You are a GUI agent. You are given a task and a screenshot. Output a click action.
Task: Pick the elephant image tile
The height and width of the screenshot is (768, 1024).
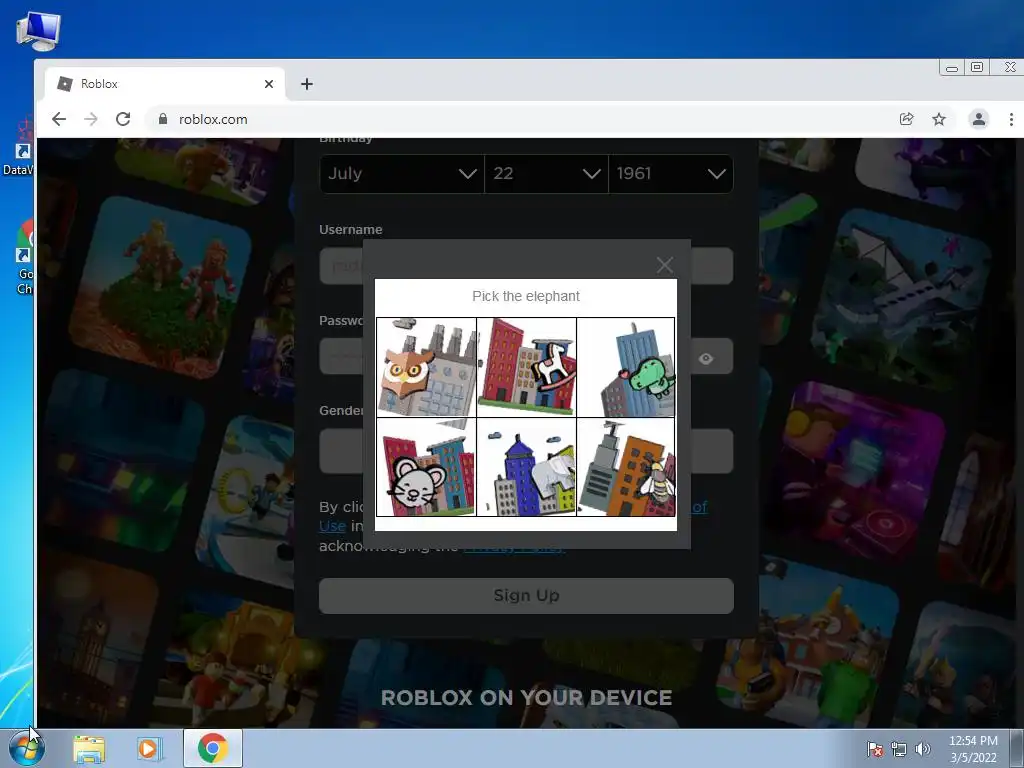[526, 467]
